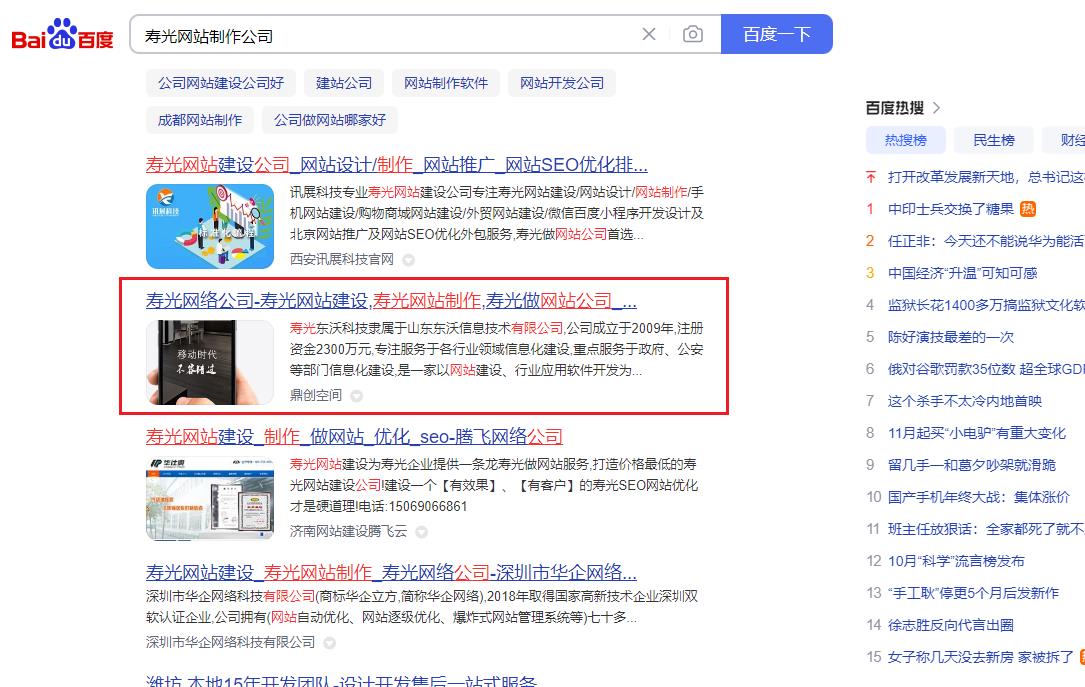The width and height of the screenshot is (1085, 687).
Task: Open the 百度热搜 heading link
Action: [895, 108]
